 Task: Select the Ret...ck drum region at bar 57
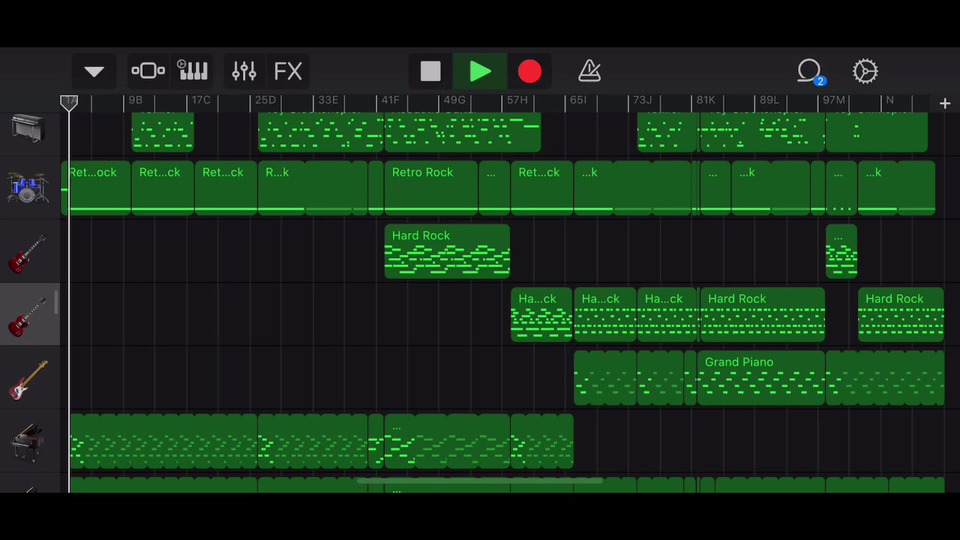tap(542, 188)
